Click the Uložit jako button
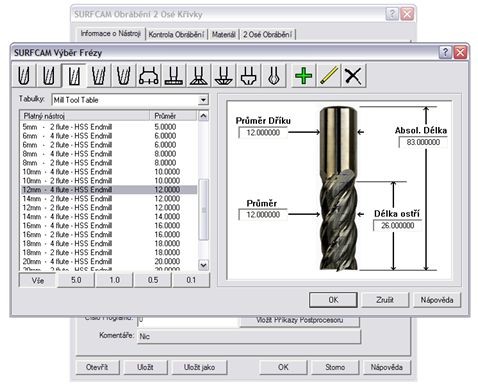Viewport: 478px width, 386px height. 199,367
